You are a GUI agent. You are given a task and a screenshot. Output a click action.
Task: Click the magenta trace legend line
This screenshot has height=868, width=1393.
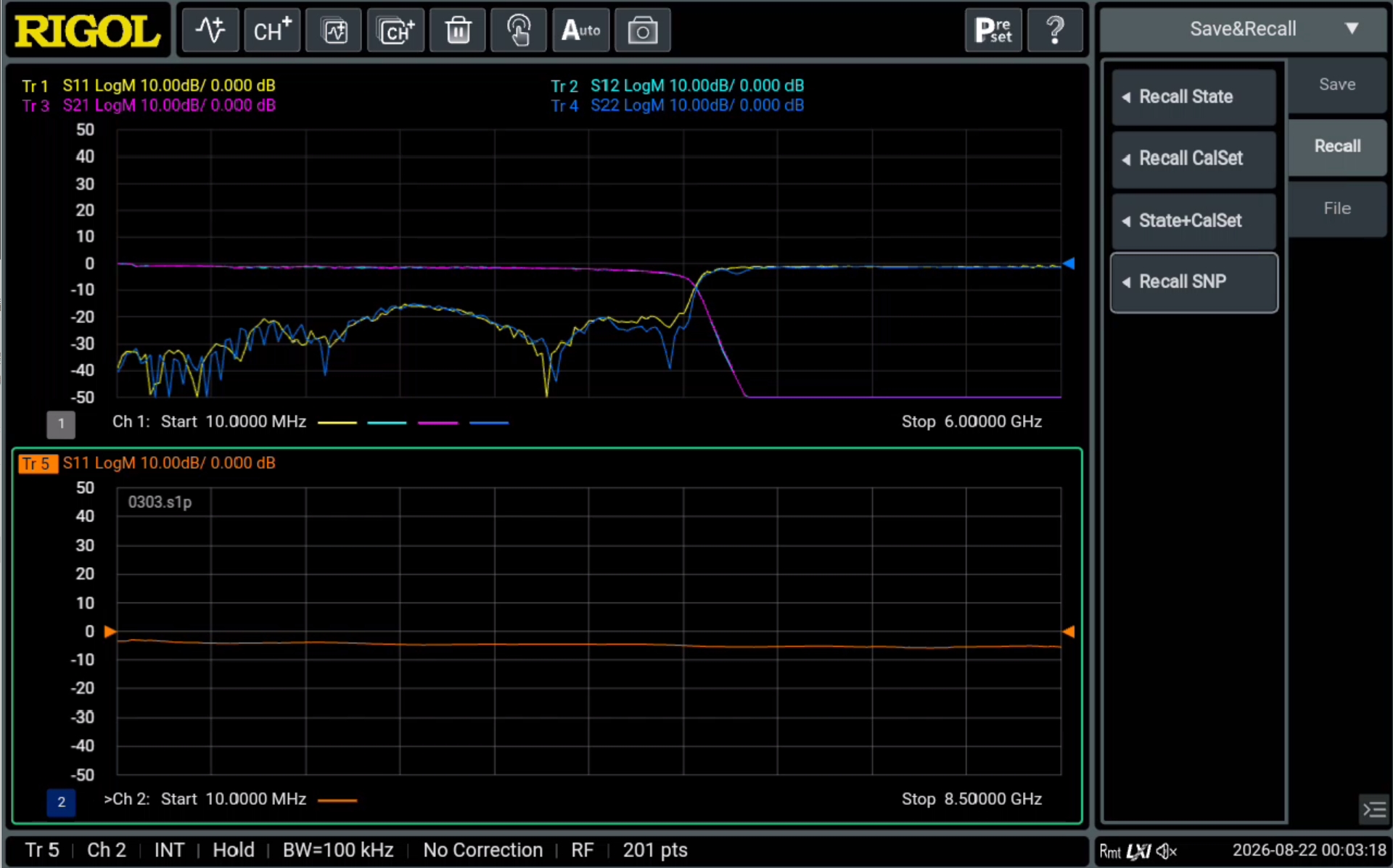click(438, 423)
